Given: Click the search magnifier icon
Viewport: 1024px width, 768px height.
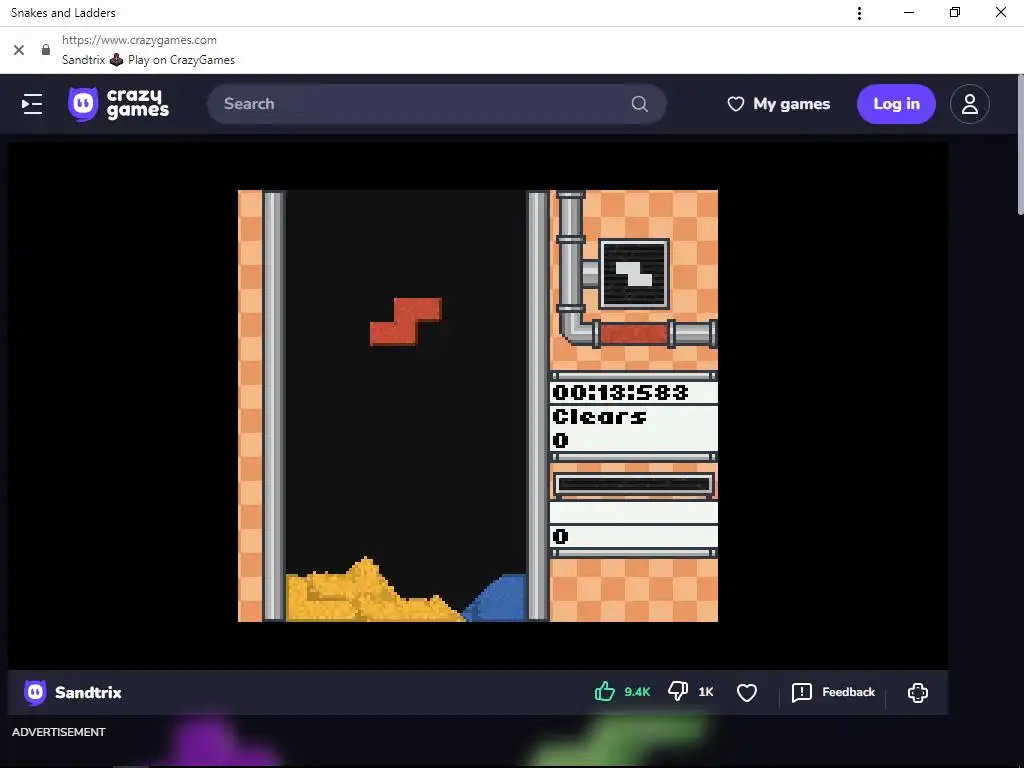Looking at the screenshot, I should tap(639, 104).
